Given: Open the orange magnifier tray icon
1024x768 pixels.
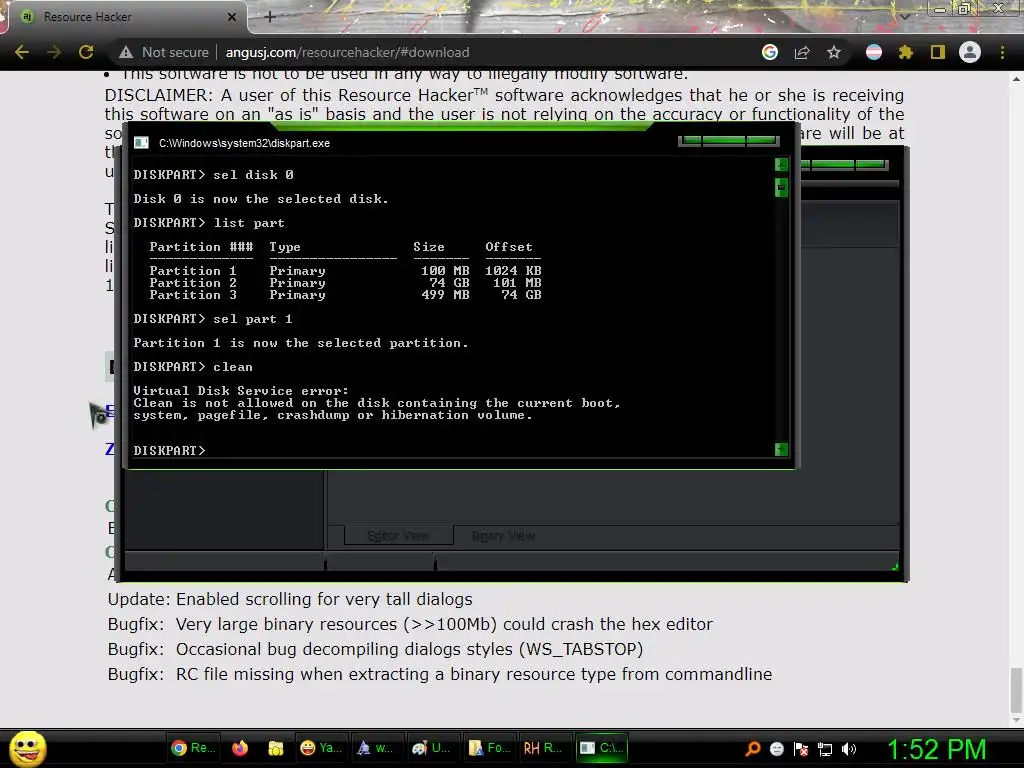Looking at the screenshot, I should coord(753,748).
